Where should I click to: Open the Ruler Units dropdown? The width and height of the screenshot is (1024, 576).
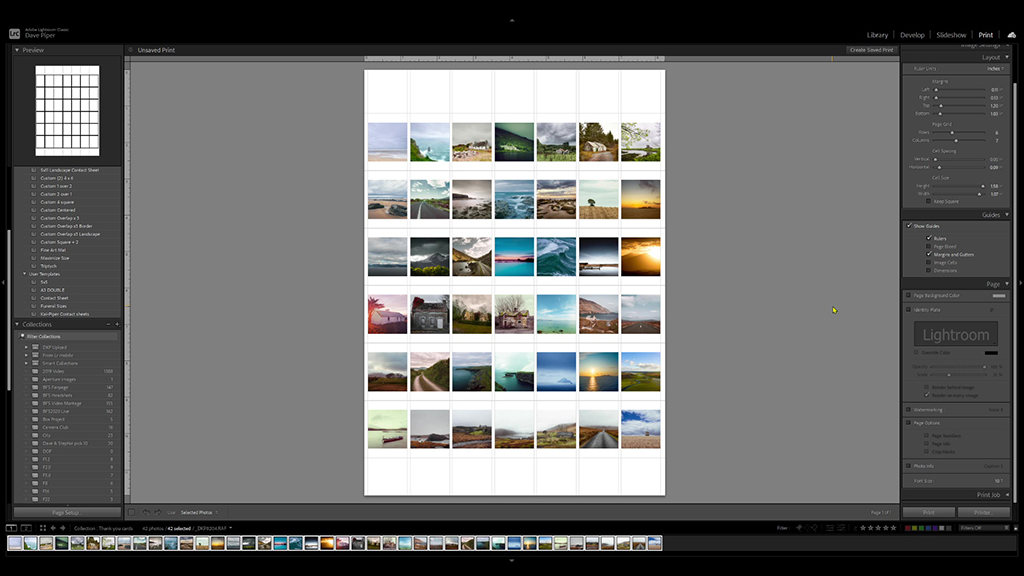996,69
